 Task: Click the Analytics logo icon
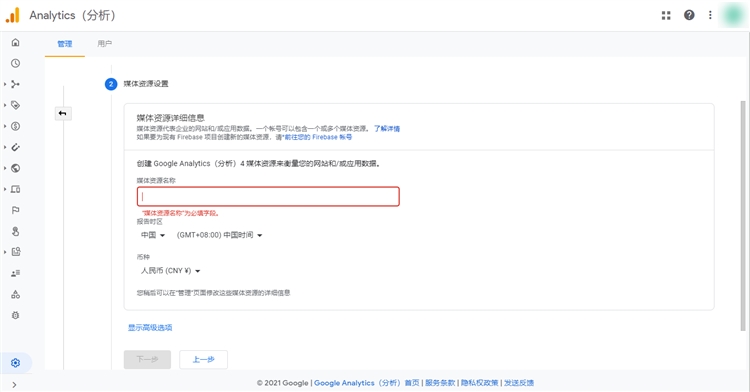(13, 15)
